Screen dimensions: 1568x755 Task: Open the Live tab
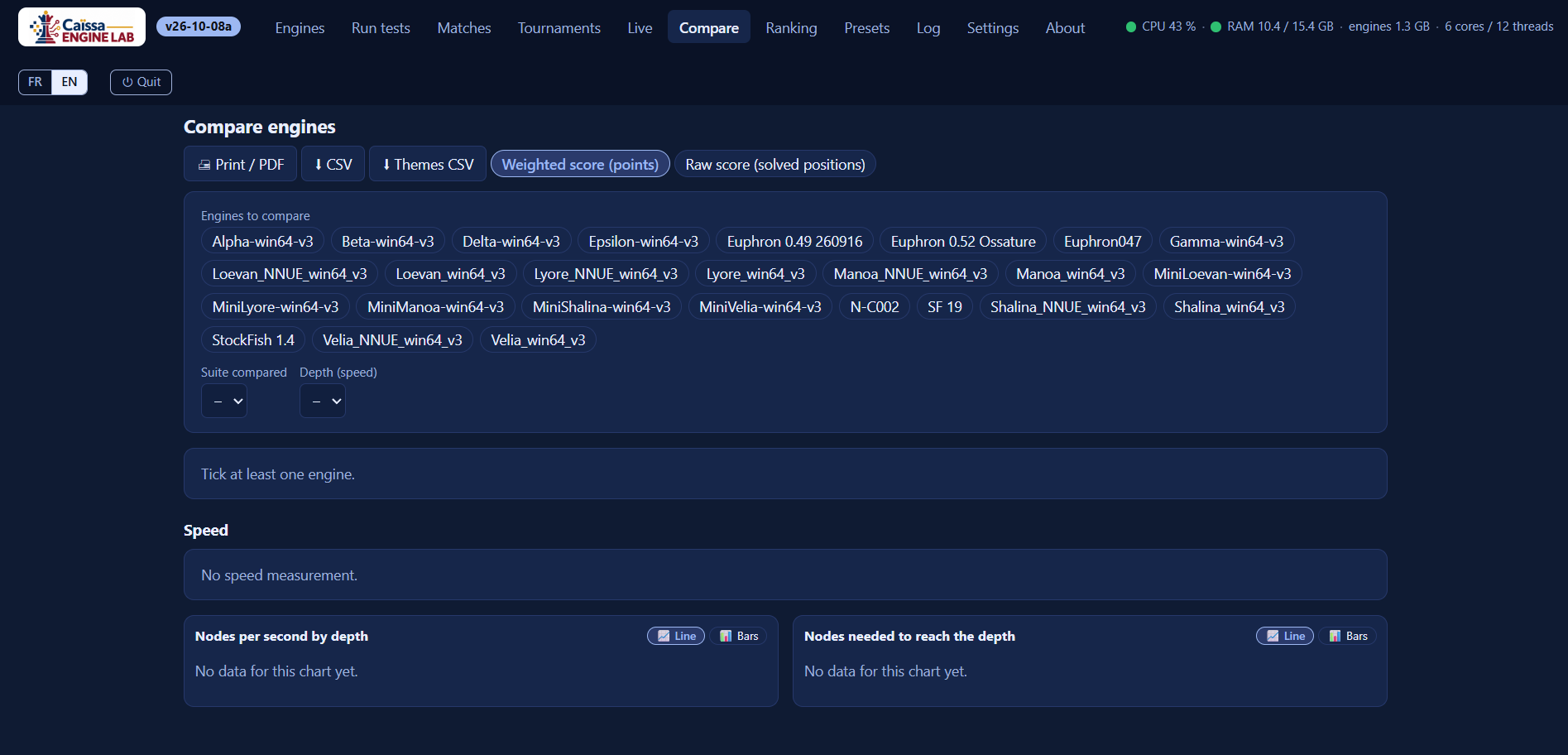[x=640, y=27]
